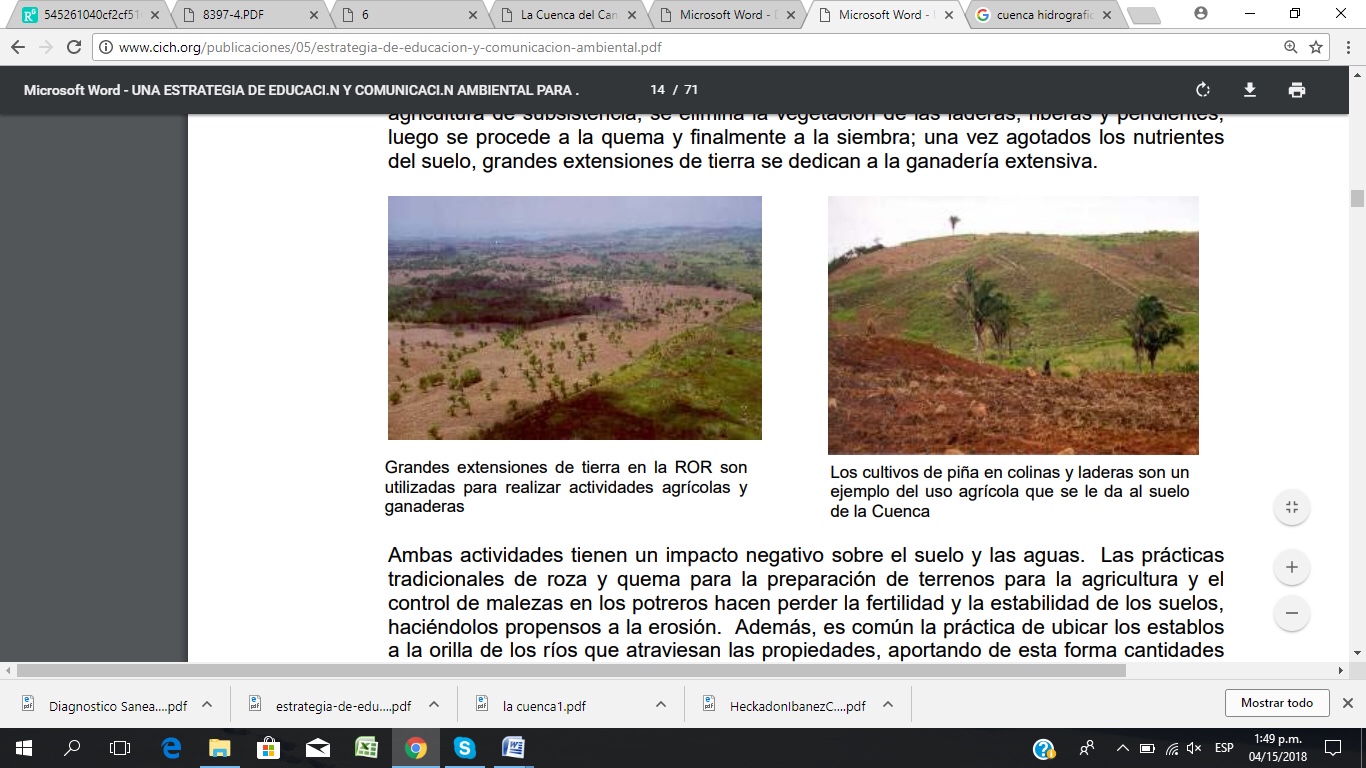Zoom in using the plus button
The width and height of the screenshot is (1366, 768).
1292,567
